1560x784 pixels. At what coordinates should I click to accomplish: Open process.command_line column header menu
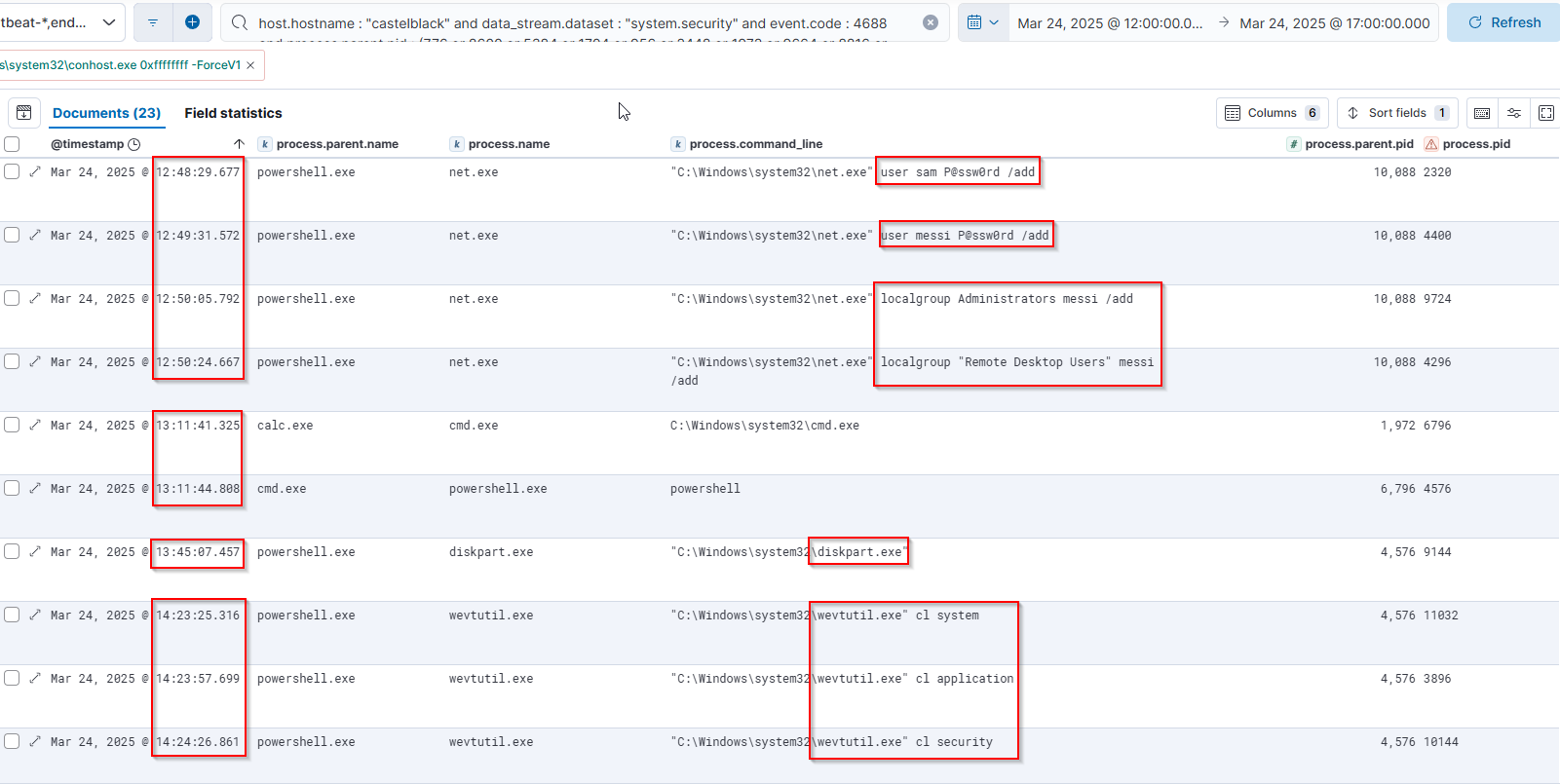756,144
